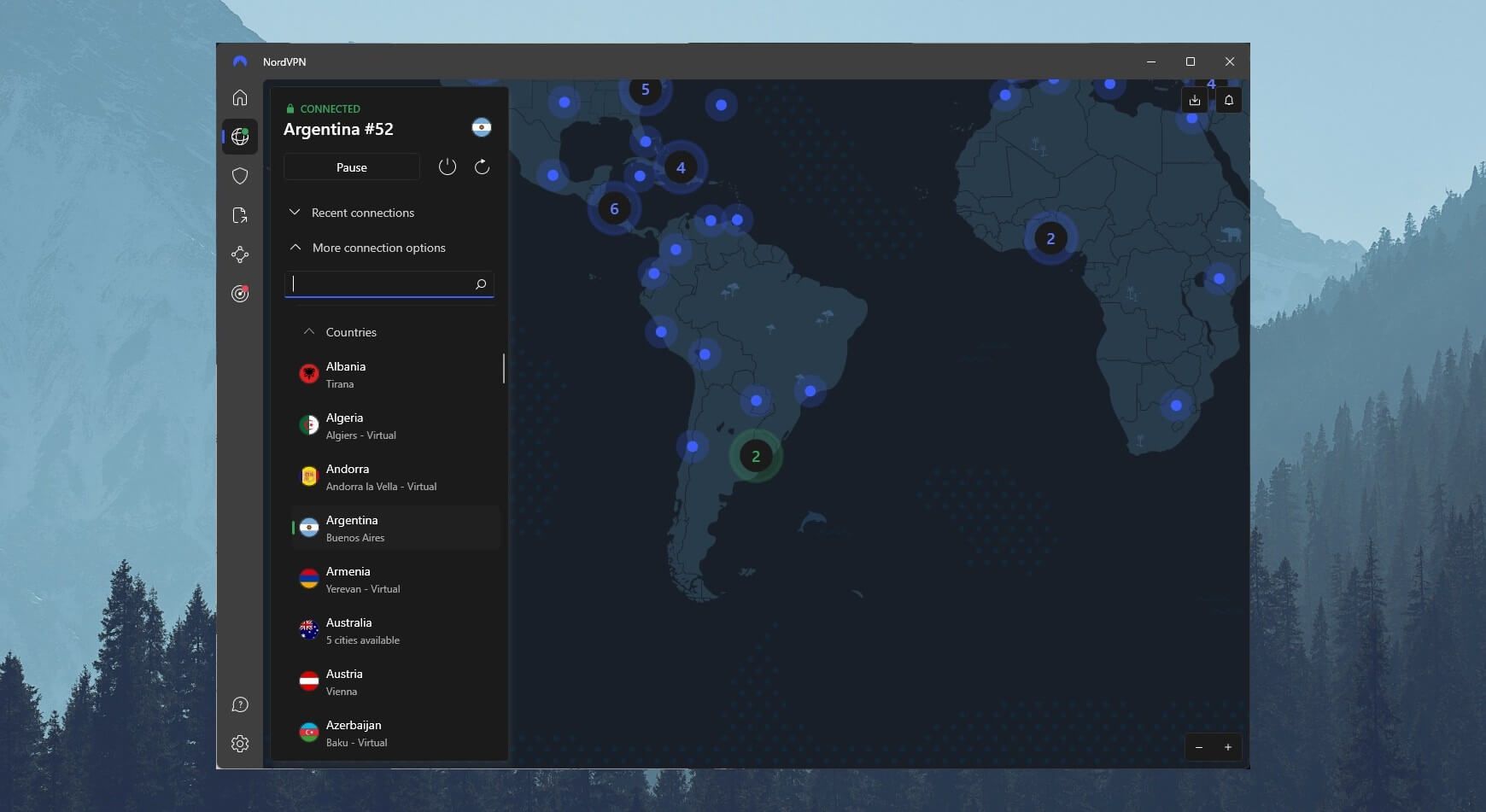
Task: Click the Caribbean cluster marker labeled 4
Action: 681,167
